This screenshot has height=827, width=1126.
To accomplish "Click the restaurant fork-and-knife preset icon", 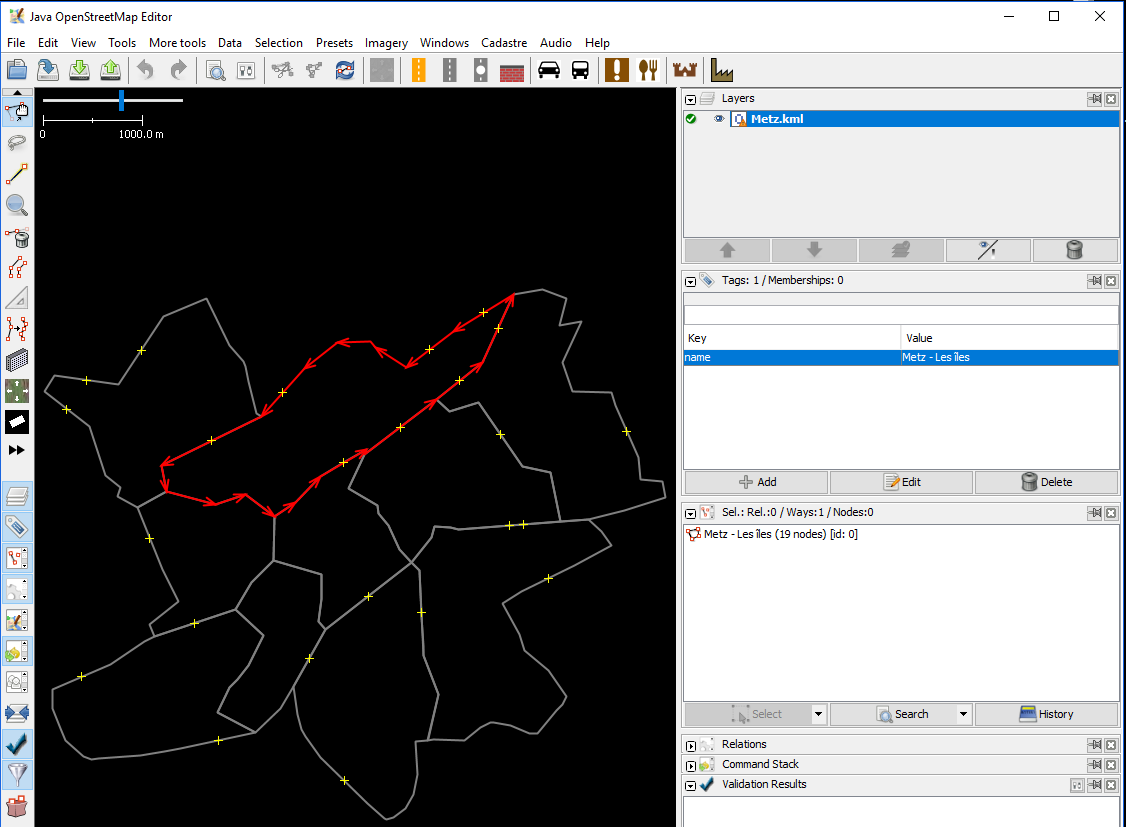I will click(649, 70).
